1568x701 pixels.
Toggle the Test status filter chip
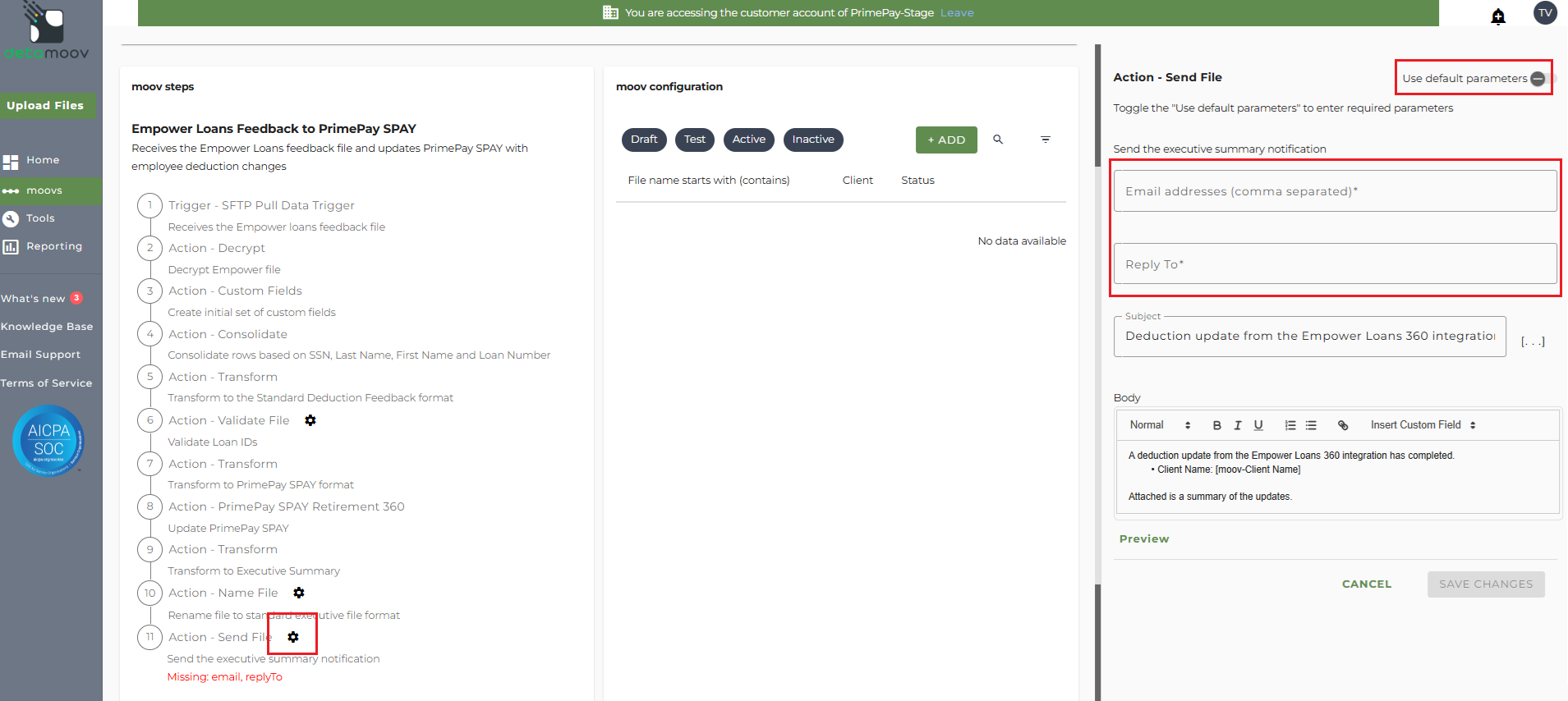click(x=695, y=140)
